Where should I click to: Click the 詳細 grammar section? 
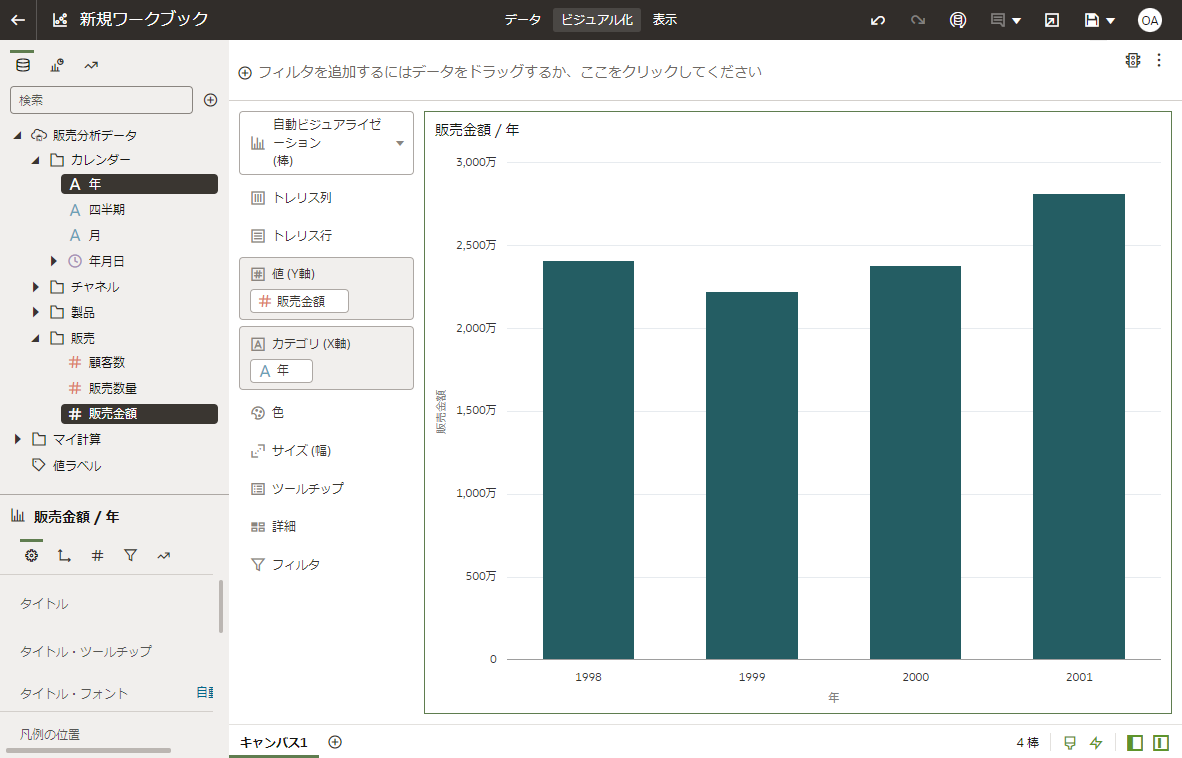tap(326, 526)
